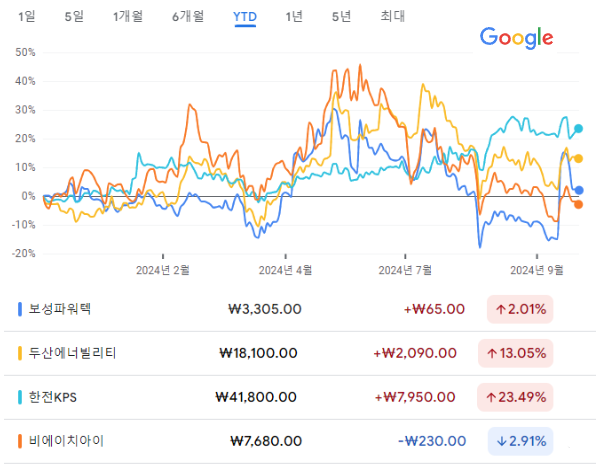
Task: Click the +₩7,950.00 change amount
Action: coord(415,397)
